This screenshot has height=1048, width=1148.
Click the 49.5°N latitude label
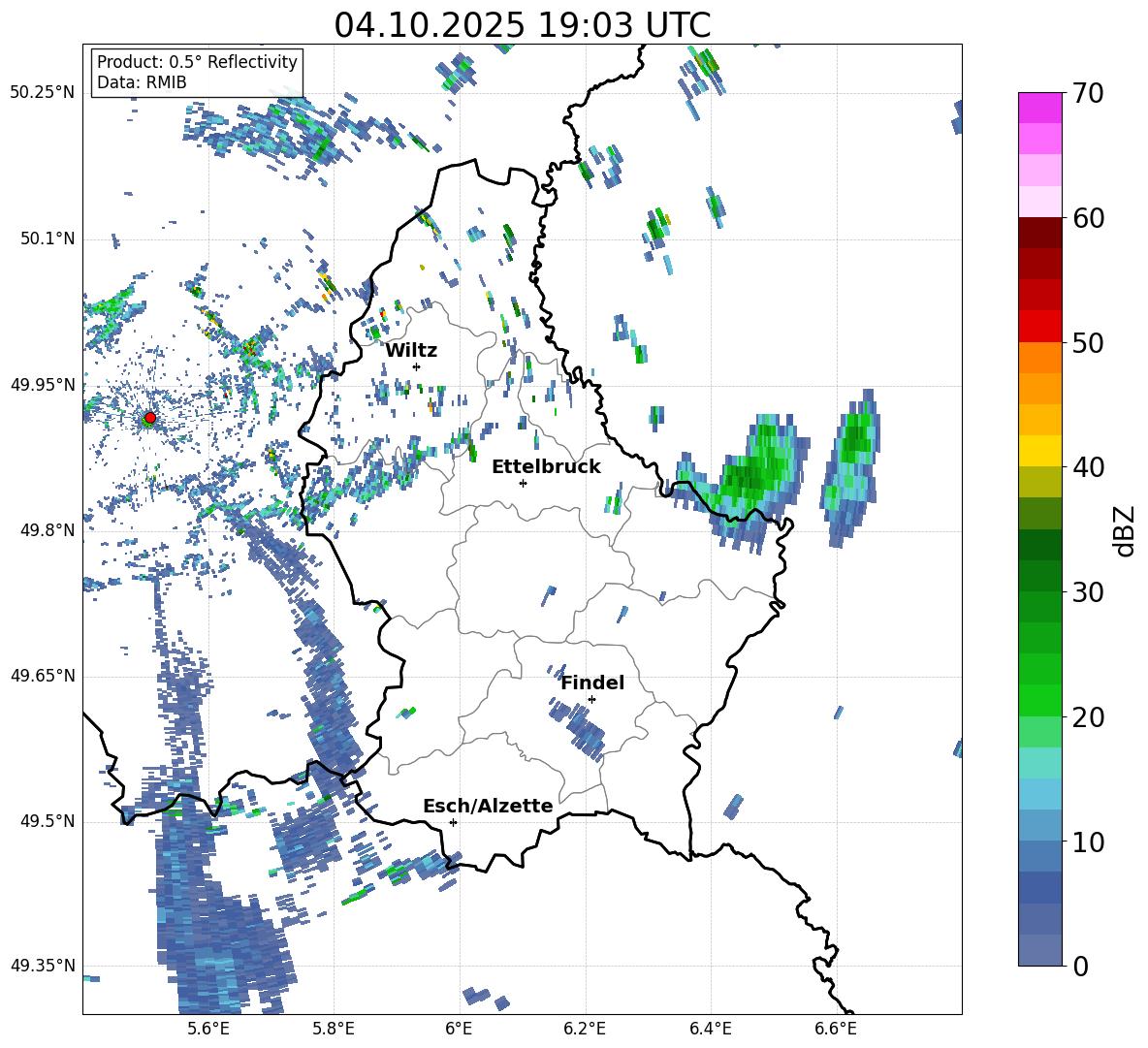47,821
